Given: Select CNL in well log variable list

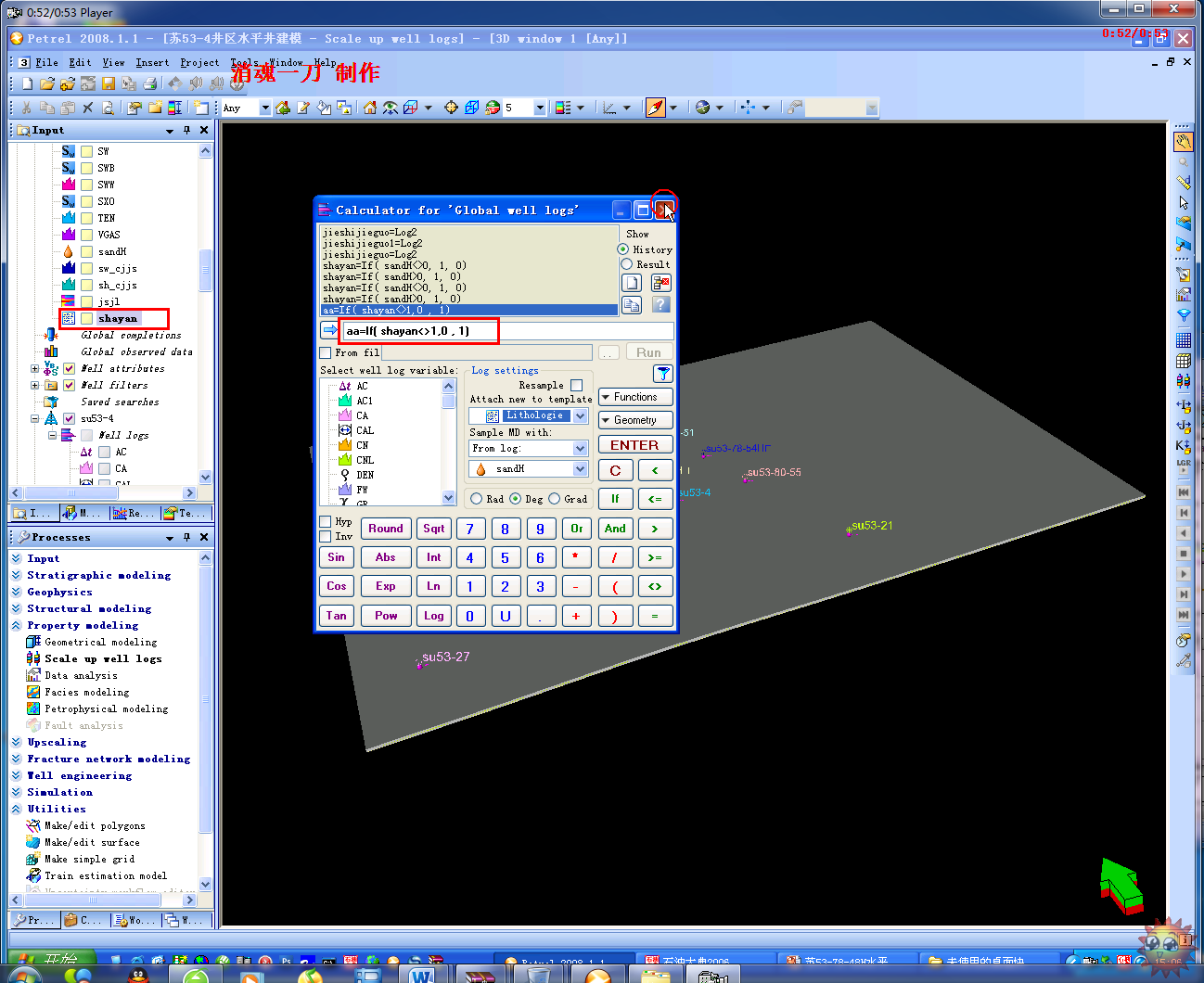Looking at the screenshot, I should coord(365,460).
